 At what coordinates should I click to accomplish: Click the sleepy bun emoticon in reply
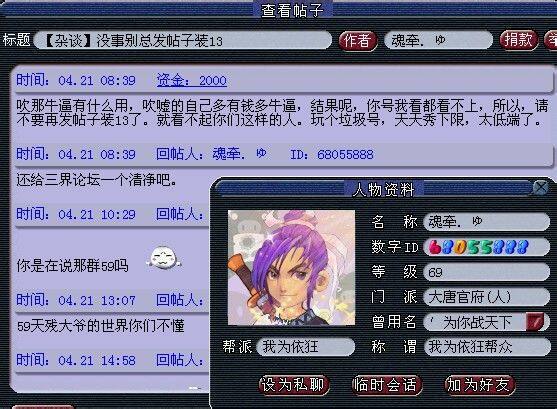coord(163,257)
